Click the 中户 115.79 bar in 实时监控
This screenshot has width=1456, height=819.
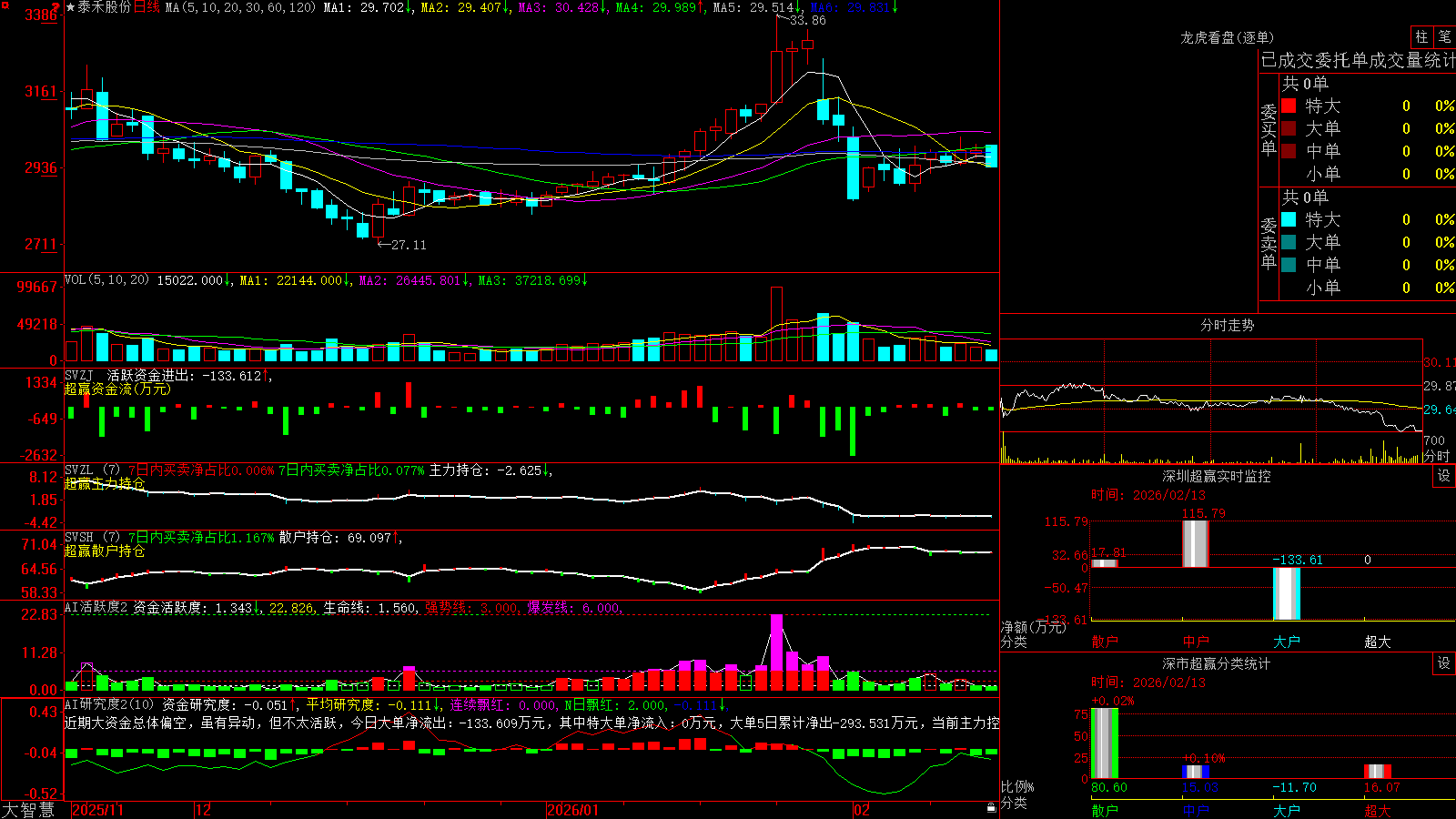point(1196,544)
